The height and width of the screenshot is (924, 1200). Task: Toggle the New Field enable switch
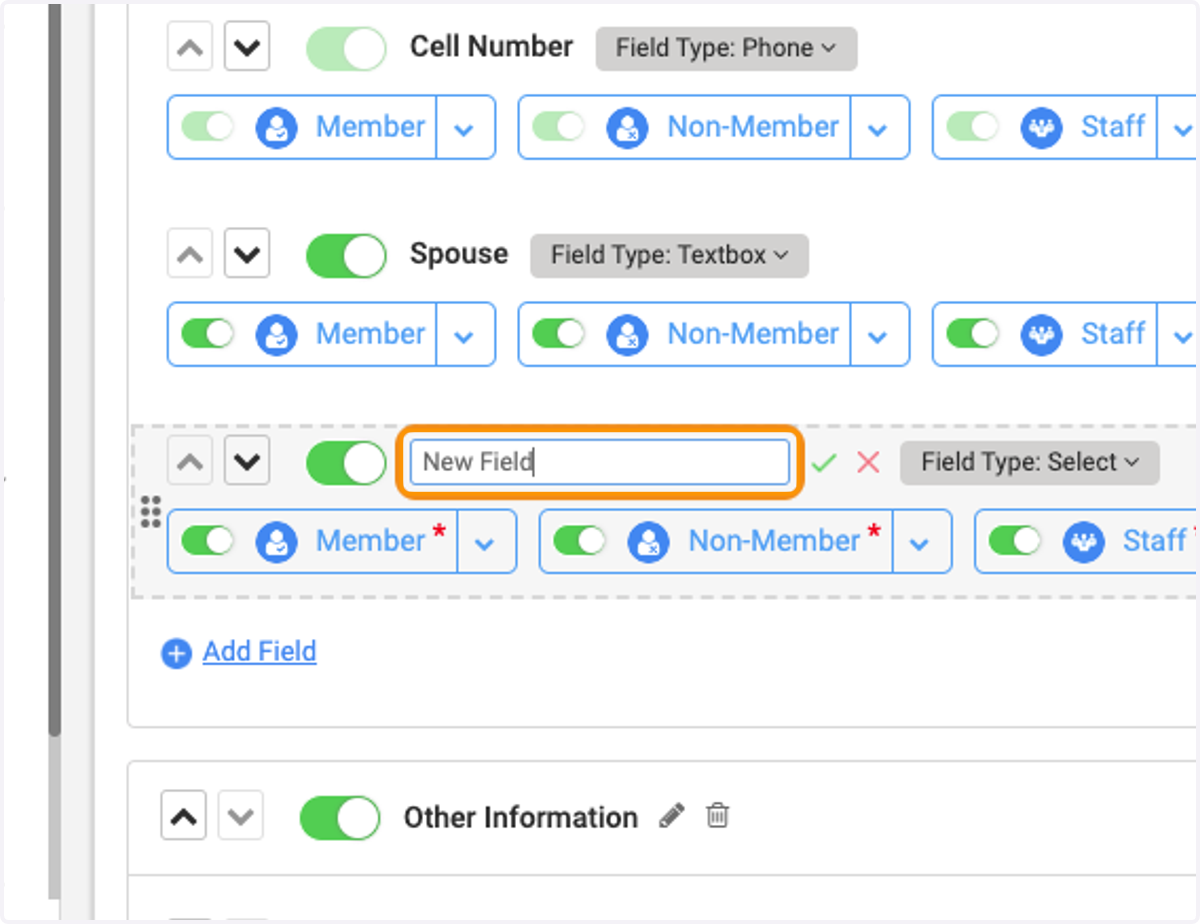tap(346, 463)
